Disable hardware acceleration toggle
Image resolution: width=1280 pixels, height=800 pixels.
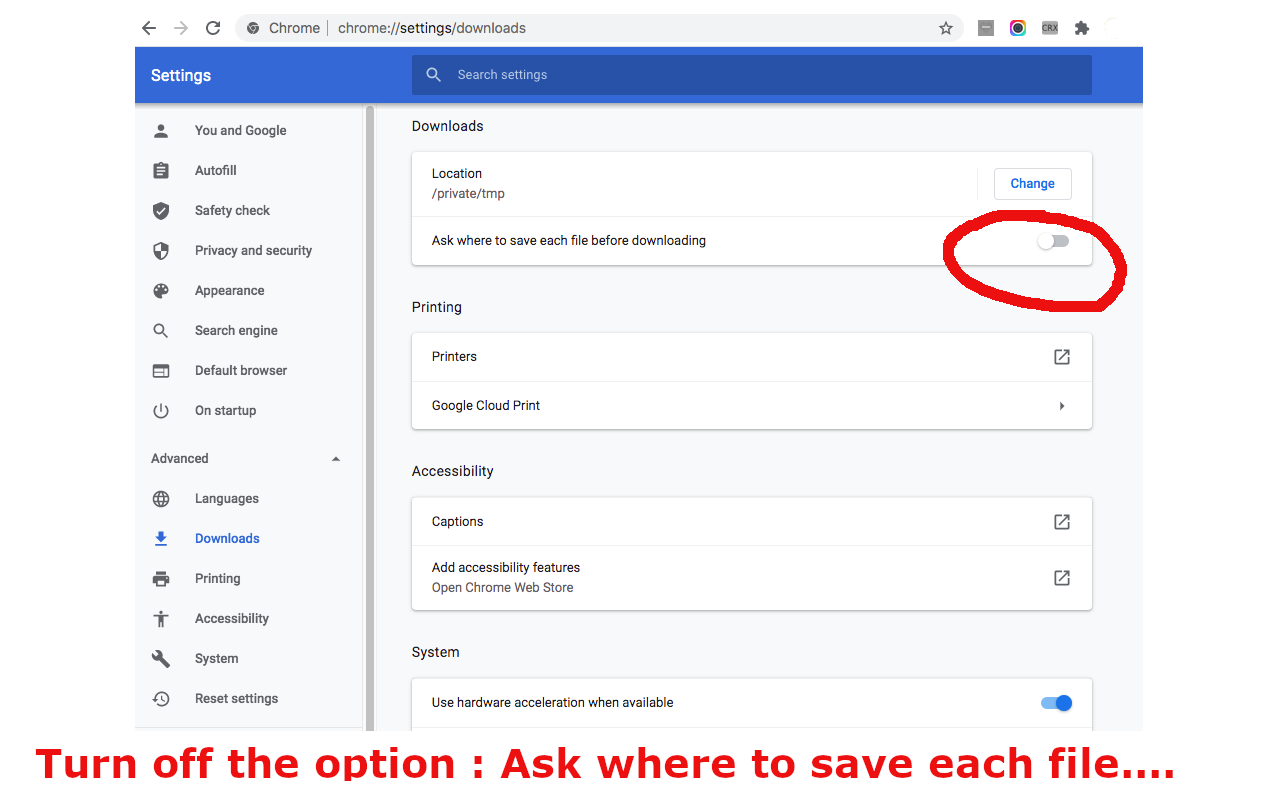(x=1057, y=703)
